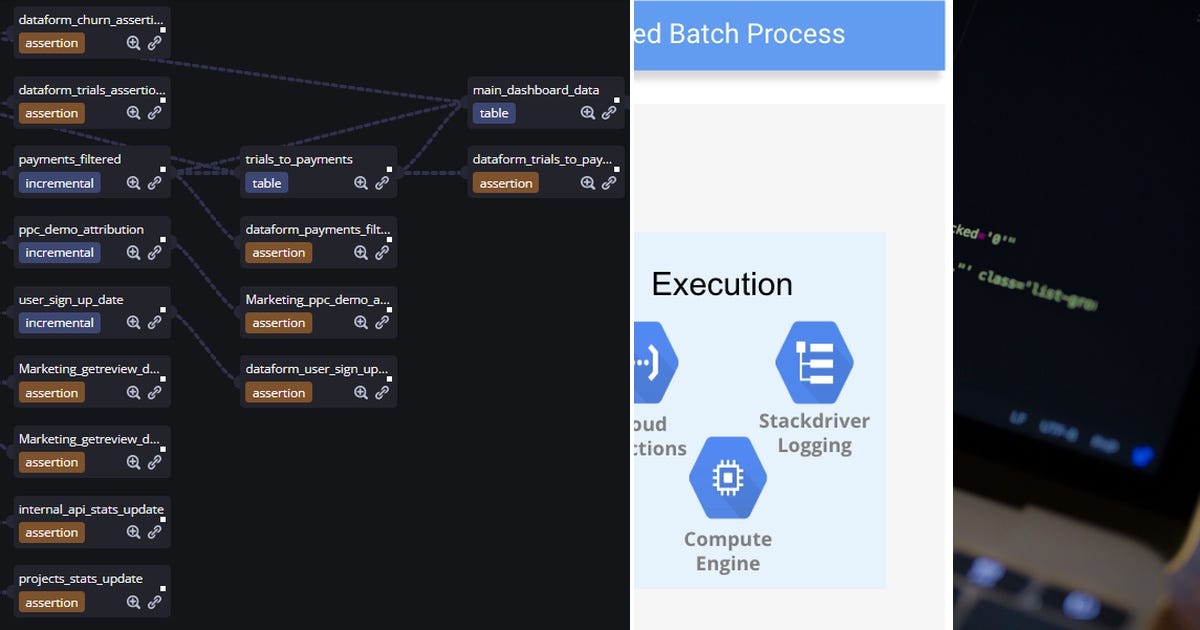Select the Compute Engine icon
1200x630 pixels.
pyautogui.click(x=727, y=478)
